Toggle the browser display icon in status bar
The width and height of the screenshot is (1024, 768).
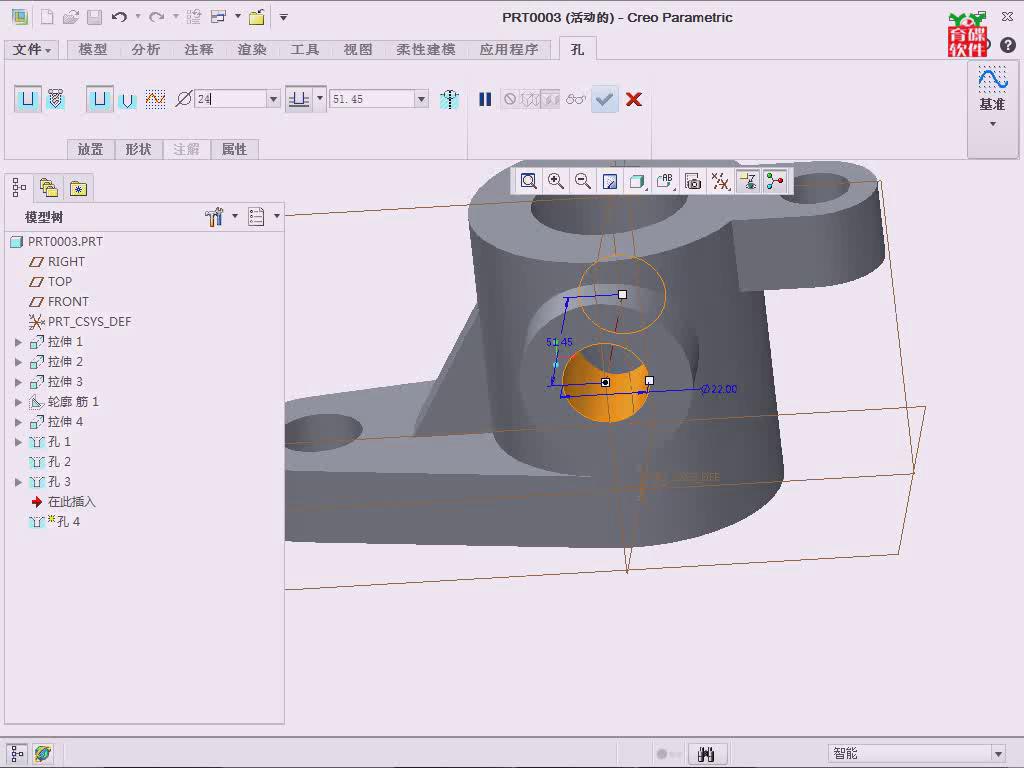(43, 754)
